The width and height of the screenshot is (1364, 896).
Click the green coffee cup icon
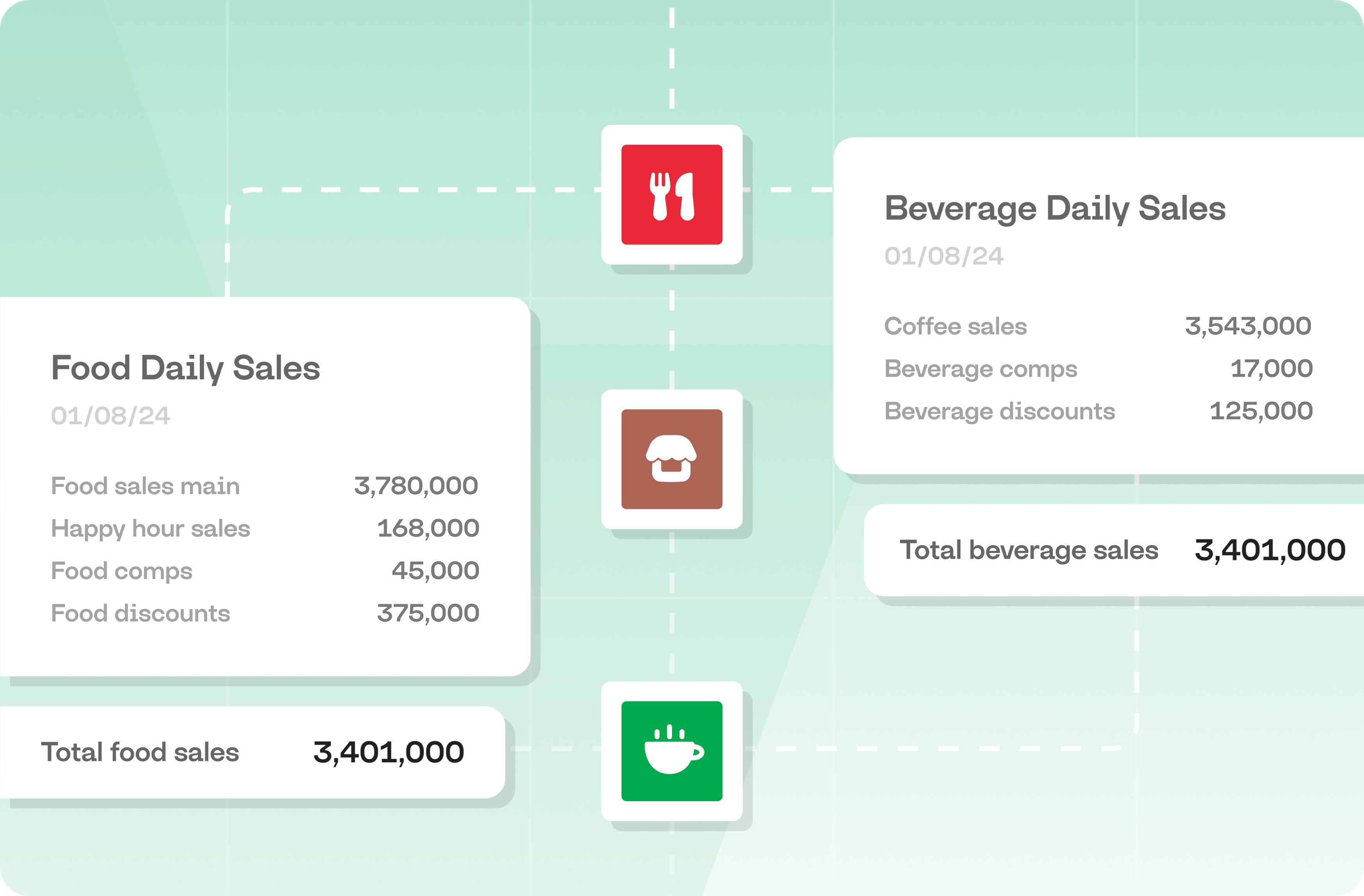click(x=672, y=750)
